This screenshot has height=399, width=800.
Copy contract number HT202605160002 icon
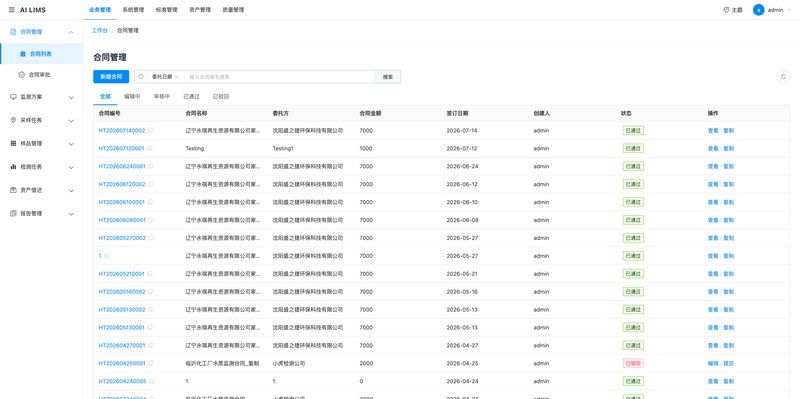pyautogui.click(x=151, y=292)
